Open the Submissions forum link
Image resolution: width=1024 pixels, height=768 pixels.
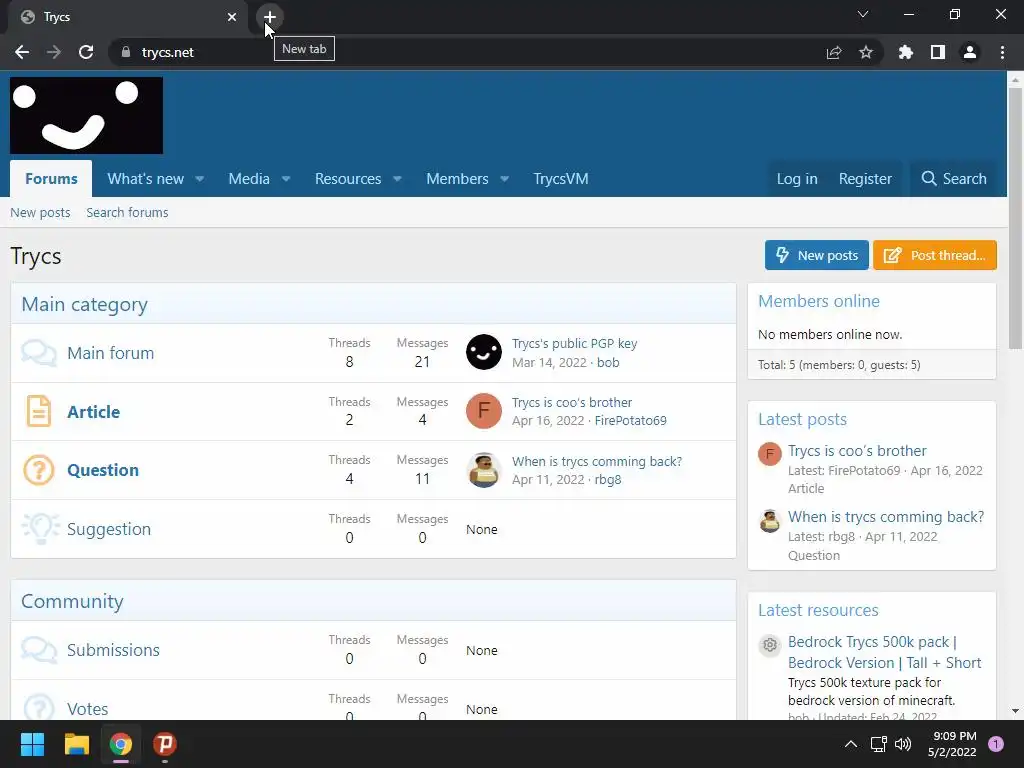point(114,650)
